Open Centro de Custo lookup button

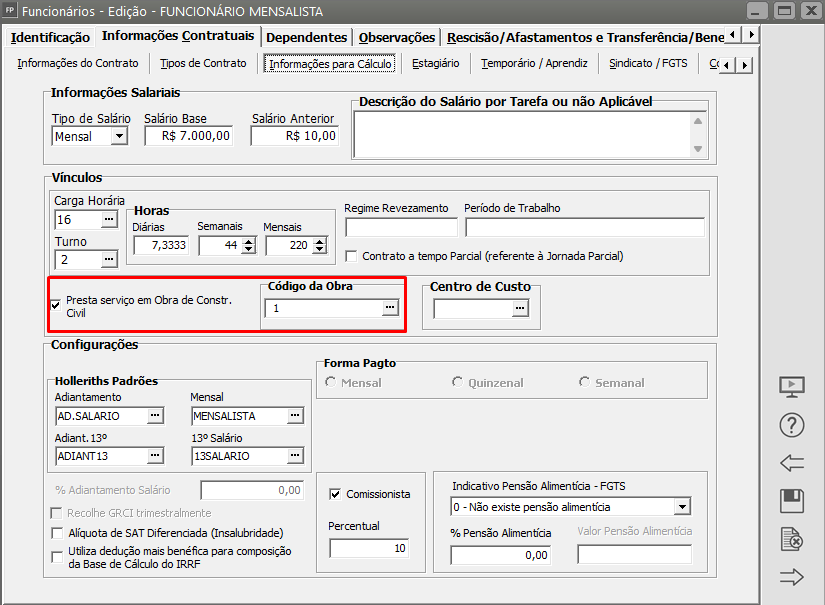tap(519, 310)
